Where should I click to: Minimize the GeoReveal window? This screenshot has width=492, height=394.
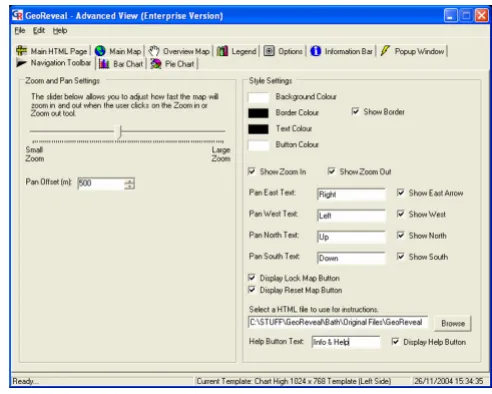[451, 15]
